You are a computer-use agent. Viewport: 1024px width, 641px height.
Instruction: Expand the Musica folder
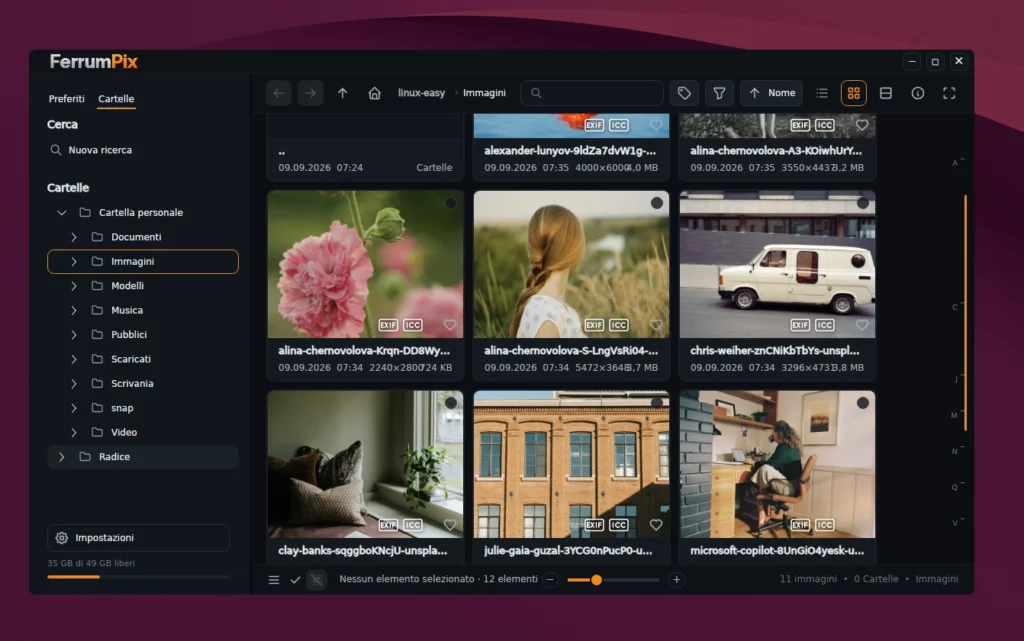pyautogui.click(x=74, y=310)
